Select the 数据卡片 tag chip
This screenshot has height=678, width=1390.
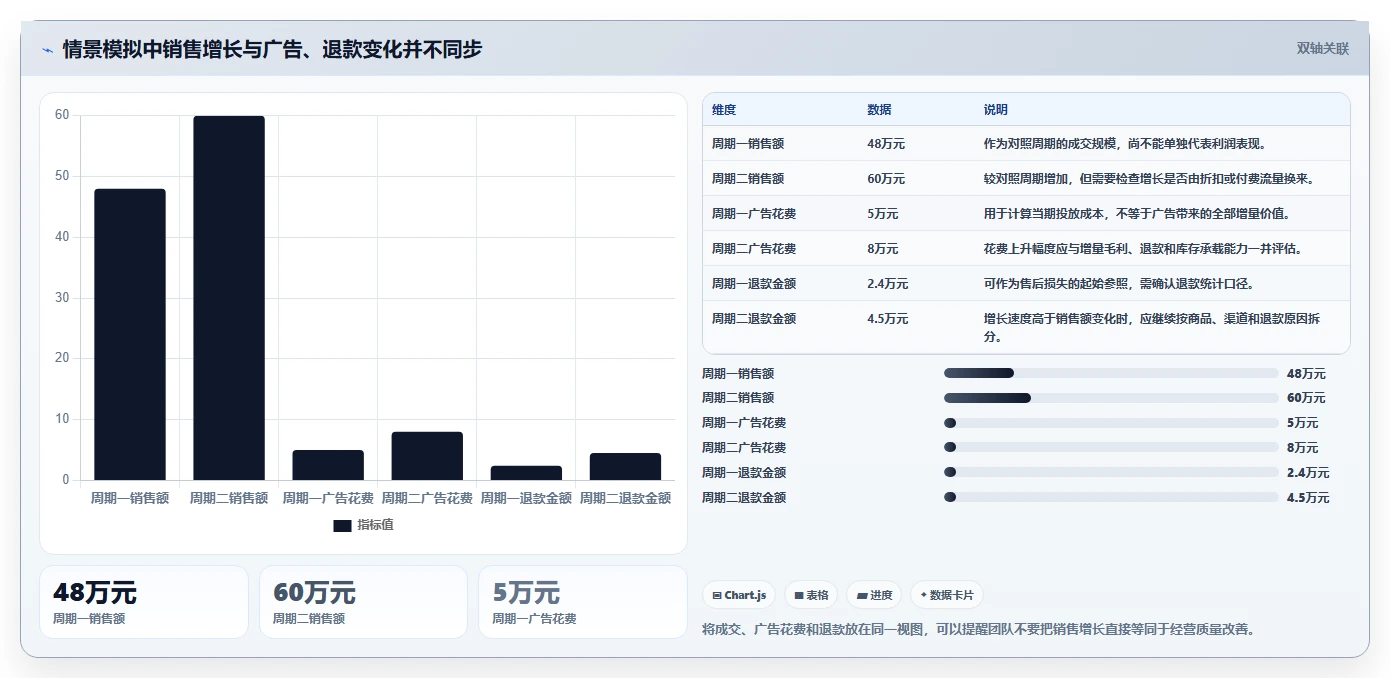point(946,595)
